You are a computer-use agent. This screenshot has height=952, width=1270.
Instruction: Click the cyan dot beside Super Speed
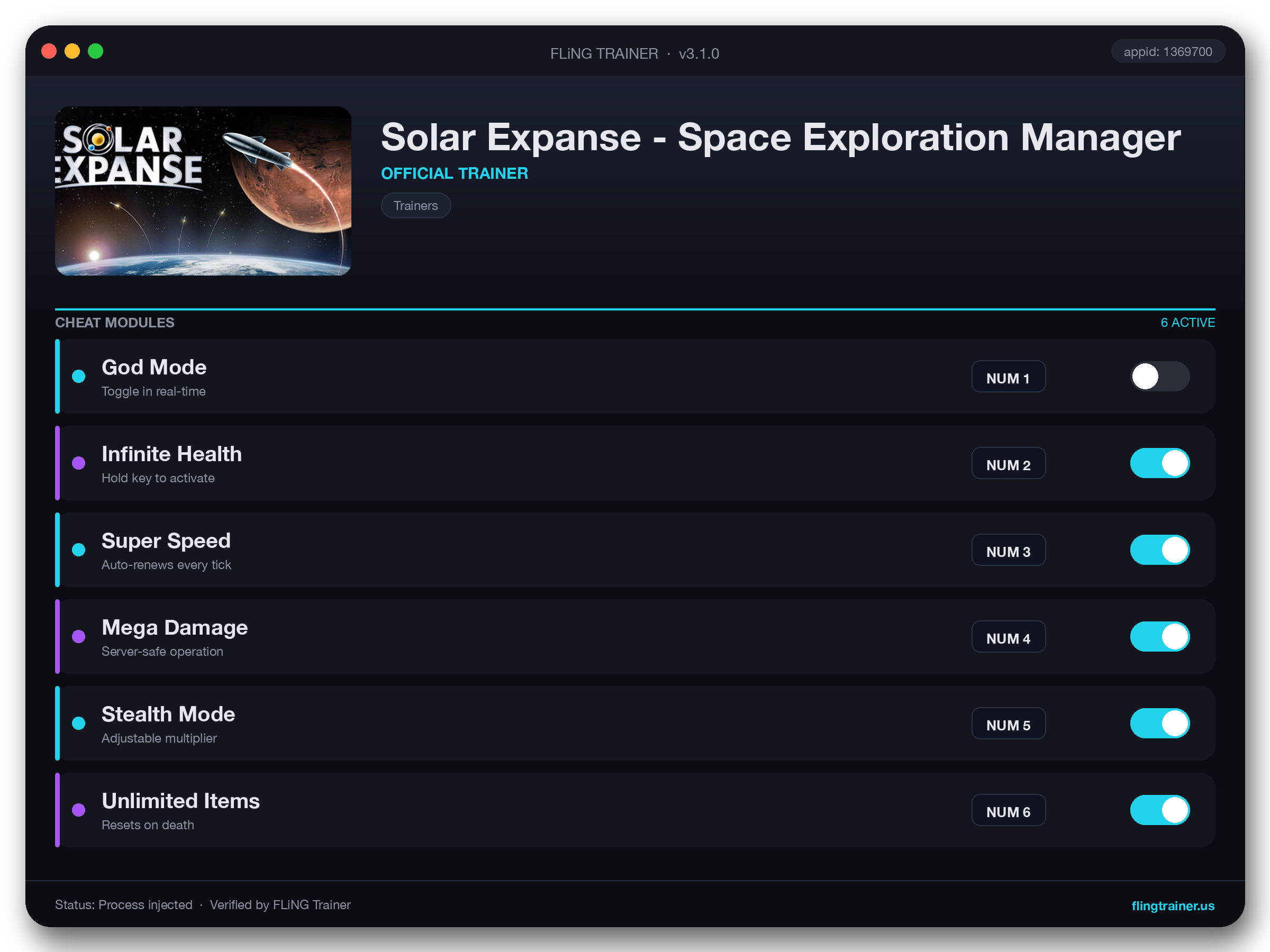coord(79,550)
